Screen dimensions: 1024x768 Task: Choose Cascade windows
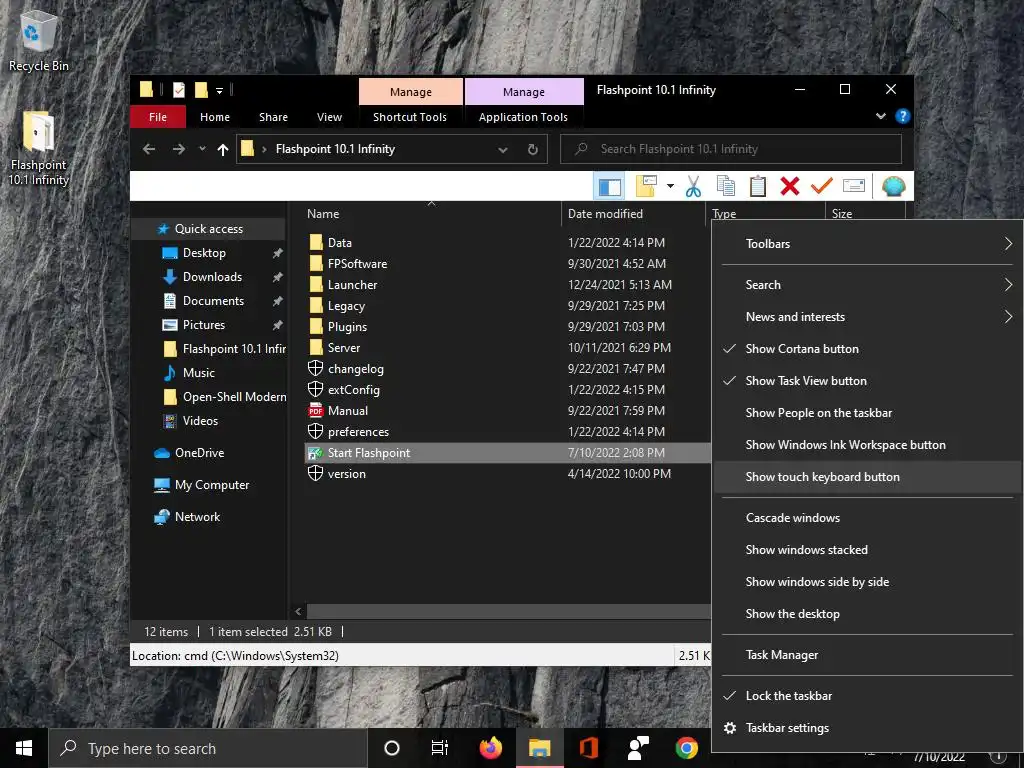tap(867, 518)
